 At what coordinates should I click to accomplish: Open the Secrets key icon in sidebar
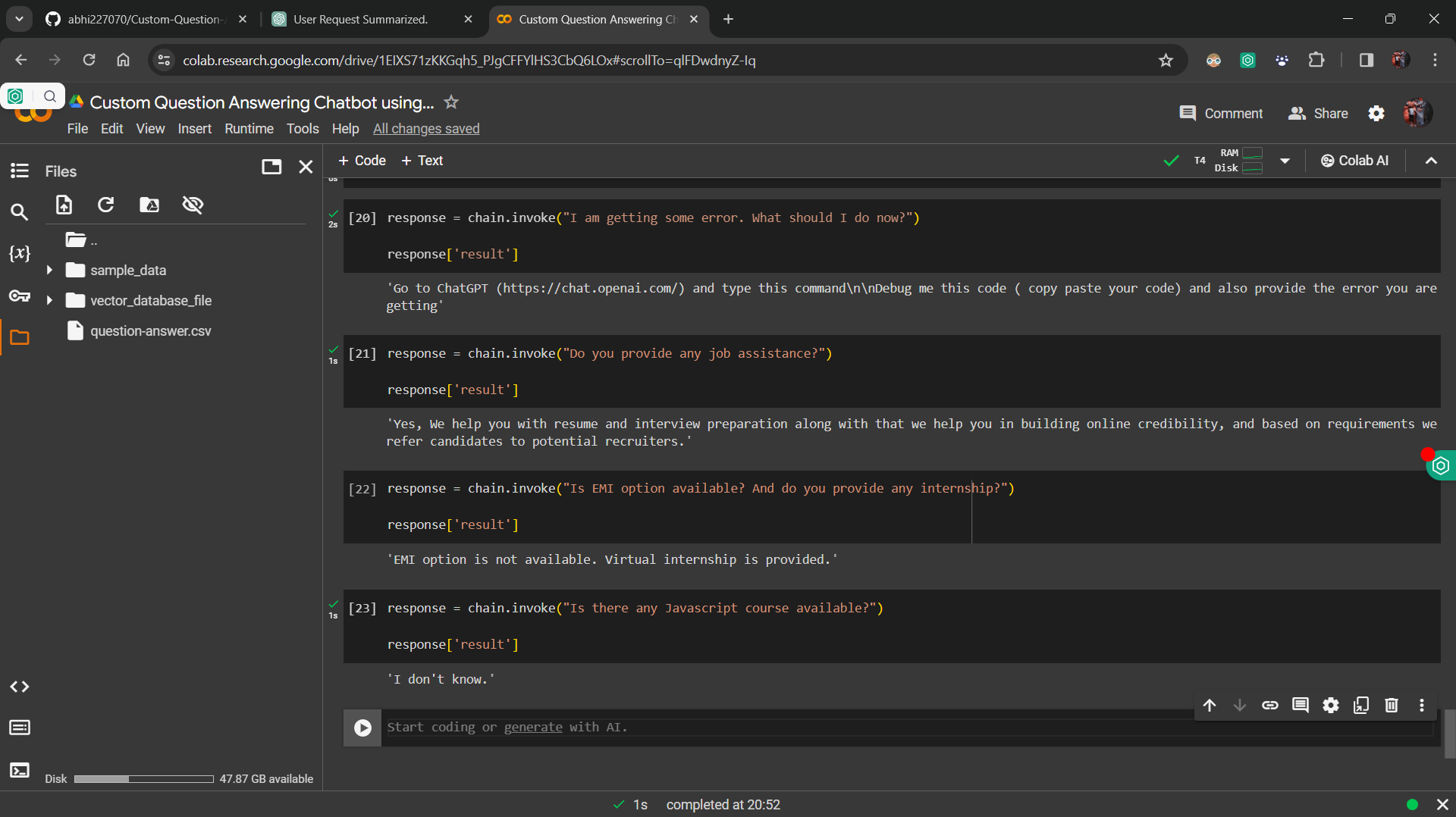(20, 296)
